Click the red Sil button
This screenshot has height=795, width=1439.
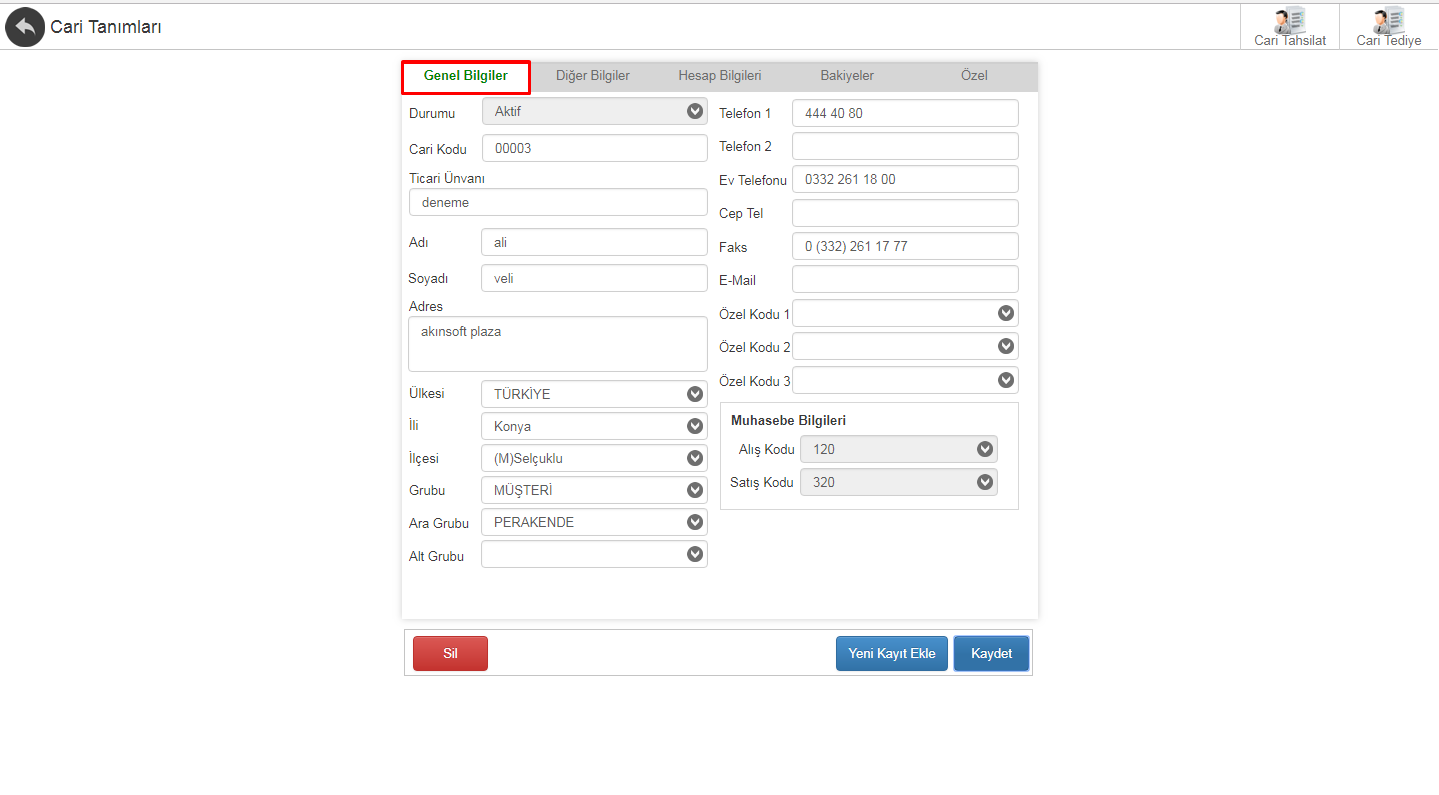[450, 653]
